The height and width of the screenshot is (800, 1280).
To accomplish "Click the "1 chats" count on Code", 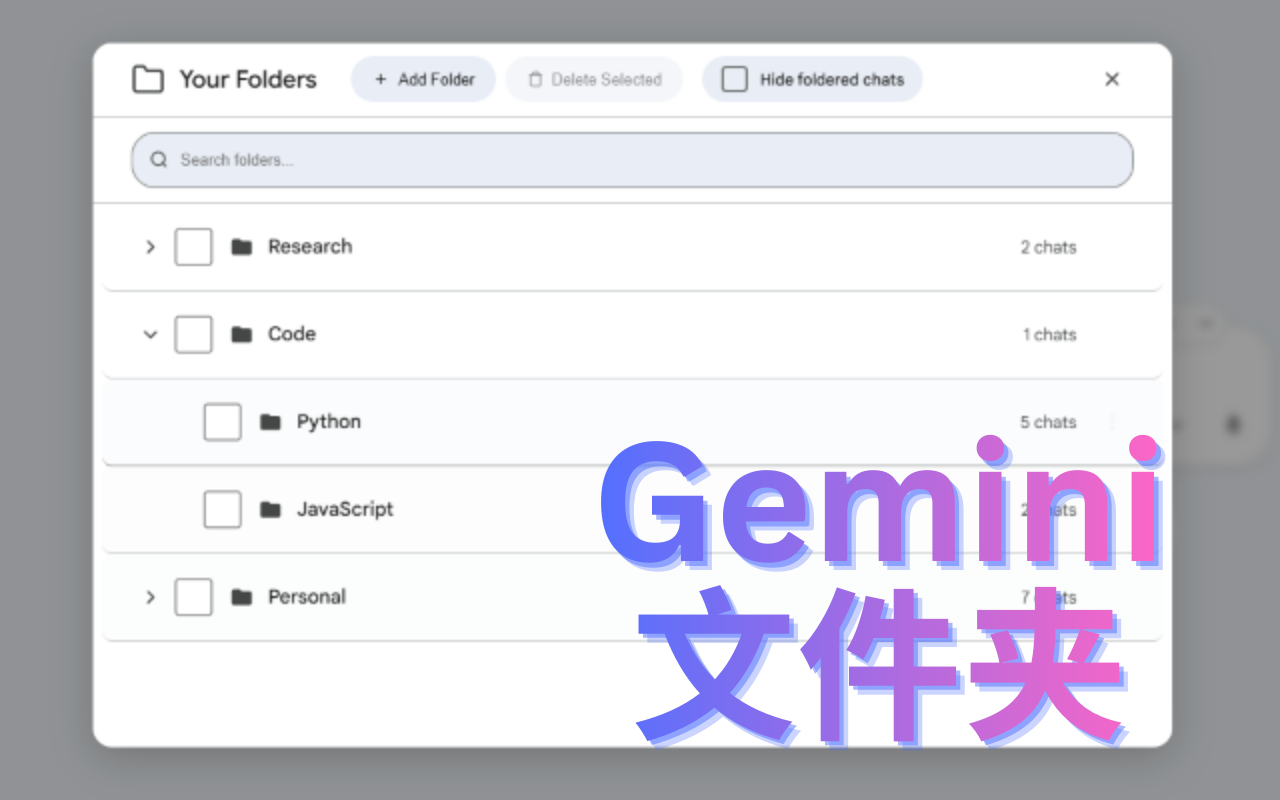I will point(1049,334).
